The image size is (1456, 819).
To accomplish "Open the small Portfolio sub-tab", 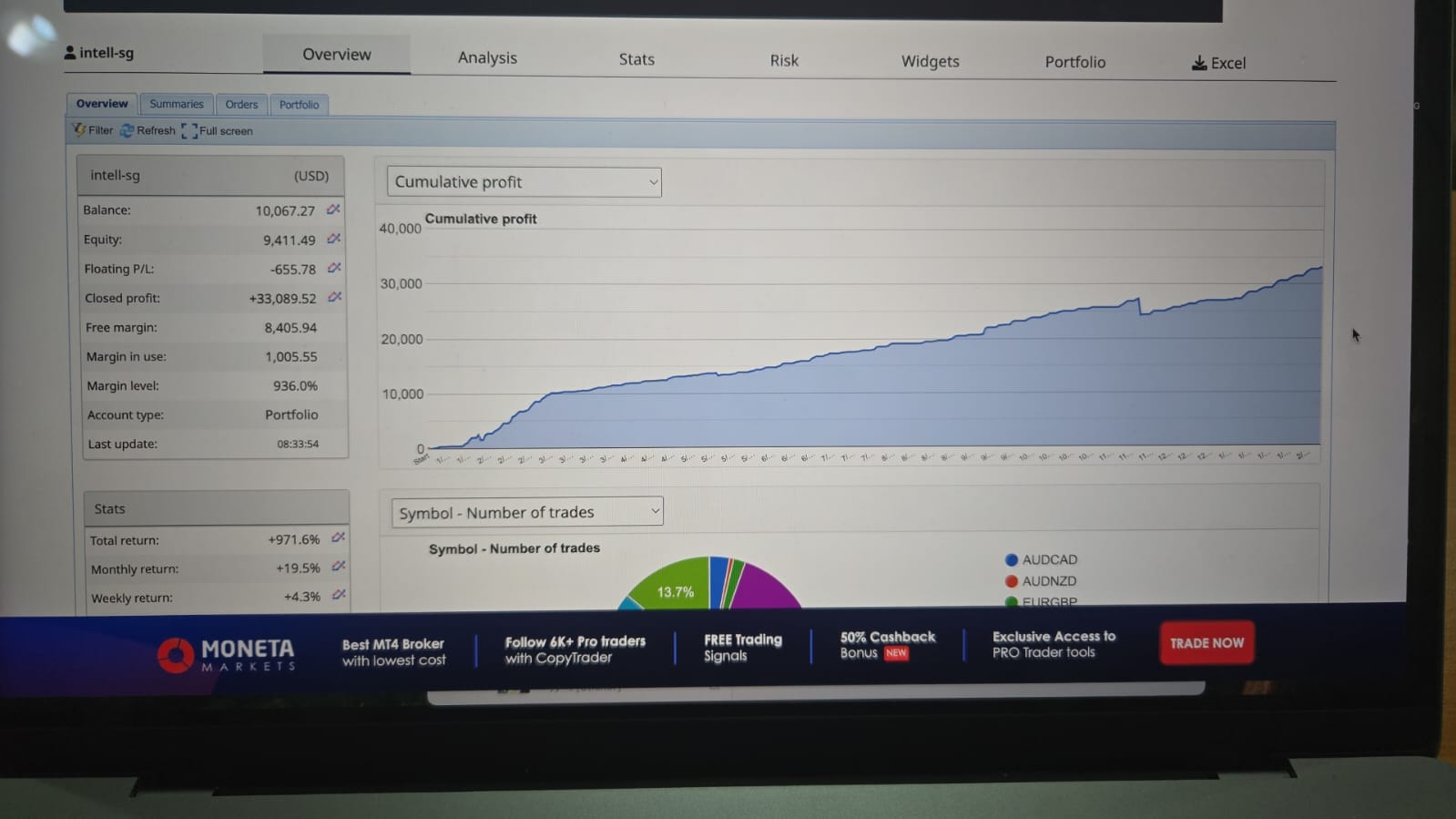I will click(x=299, y=105).
